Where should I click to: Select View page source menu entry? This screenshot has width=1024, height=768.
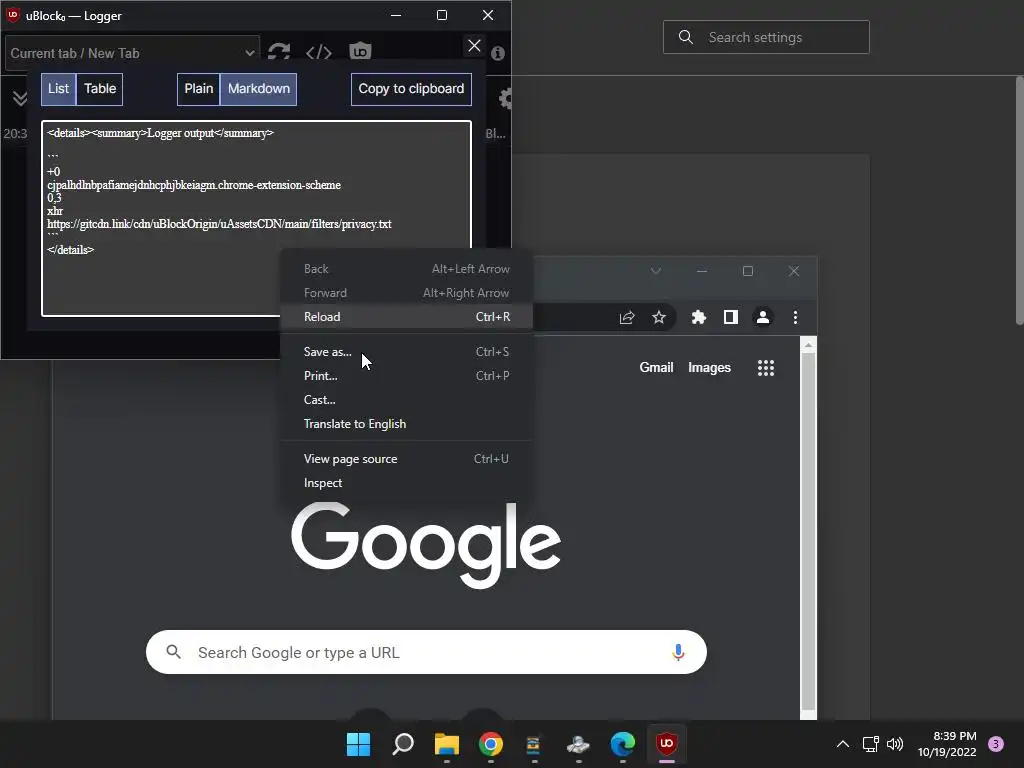click(x=406, y=459)
